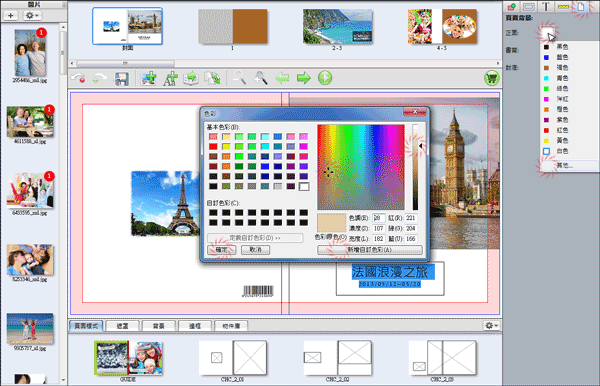Go to next page with green right arrow
Viewport: 600px width, 386px height.
[x=304, y=78]
